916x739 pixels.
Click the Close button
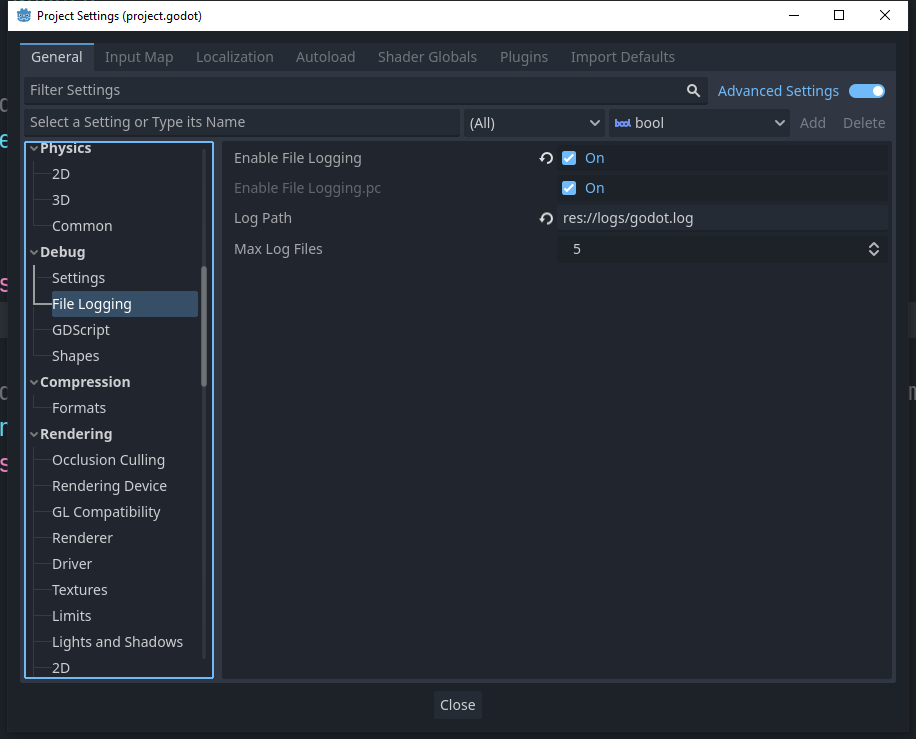point(457,705)
